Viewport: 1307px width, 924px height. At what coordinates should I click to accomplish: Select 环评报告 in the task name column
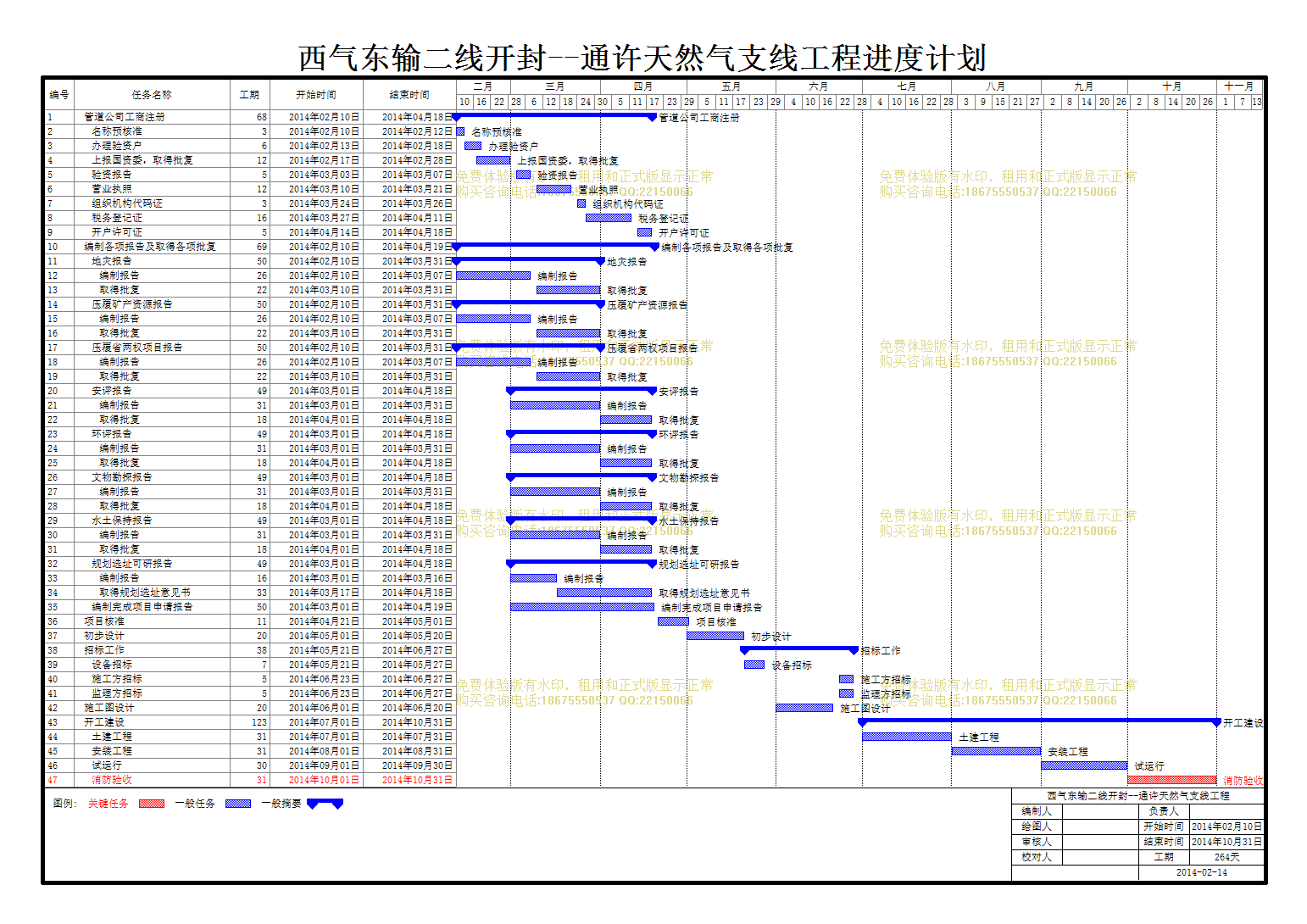pyautogui.click(x=112, y=434)
